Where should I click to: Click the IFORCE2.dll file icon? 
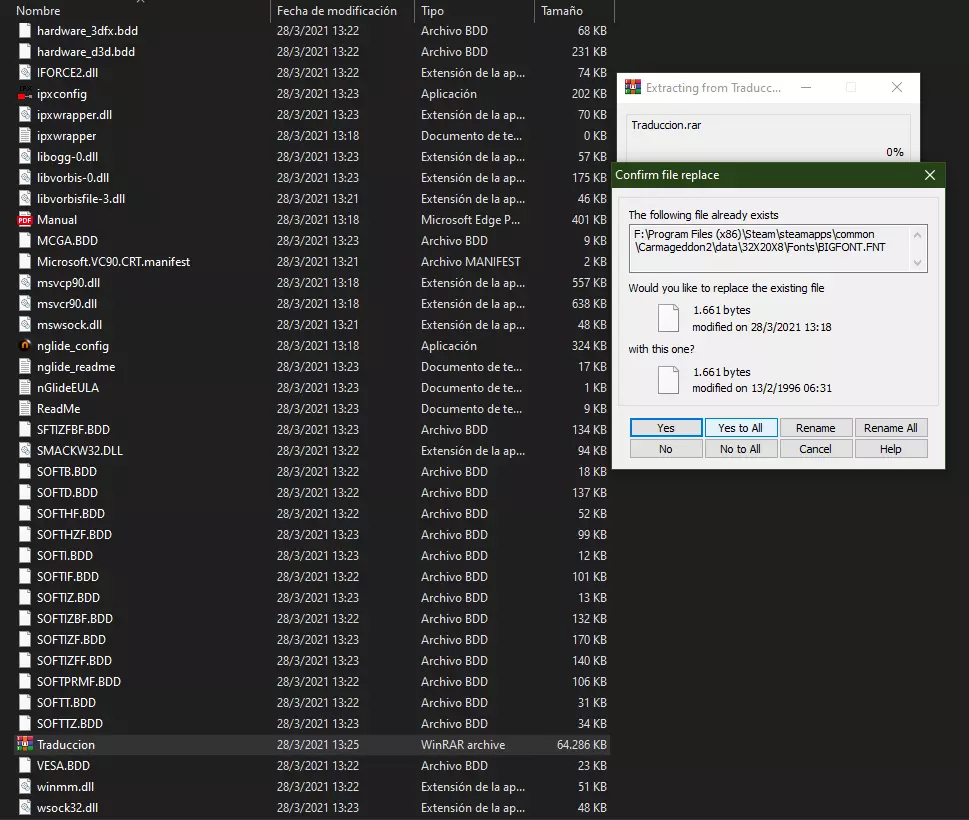pyautogui.click(x=25, y=73)
